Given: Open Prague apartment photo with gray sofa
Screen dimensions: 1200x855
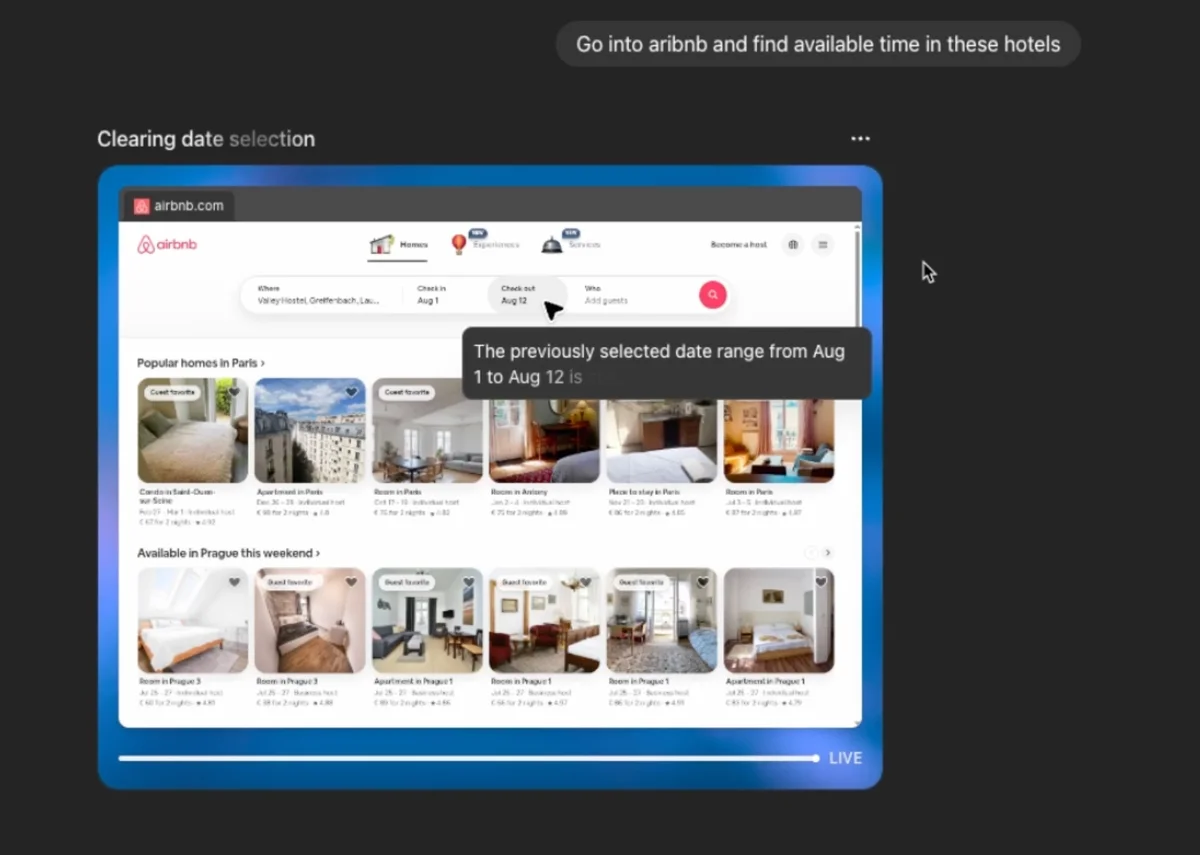Looking at the screenshot, I should point(427,621).
